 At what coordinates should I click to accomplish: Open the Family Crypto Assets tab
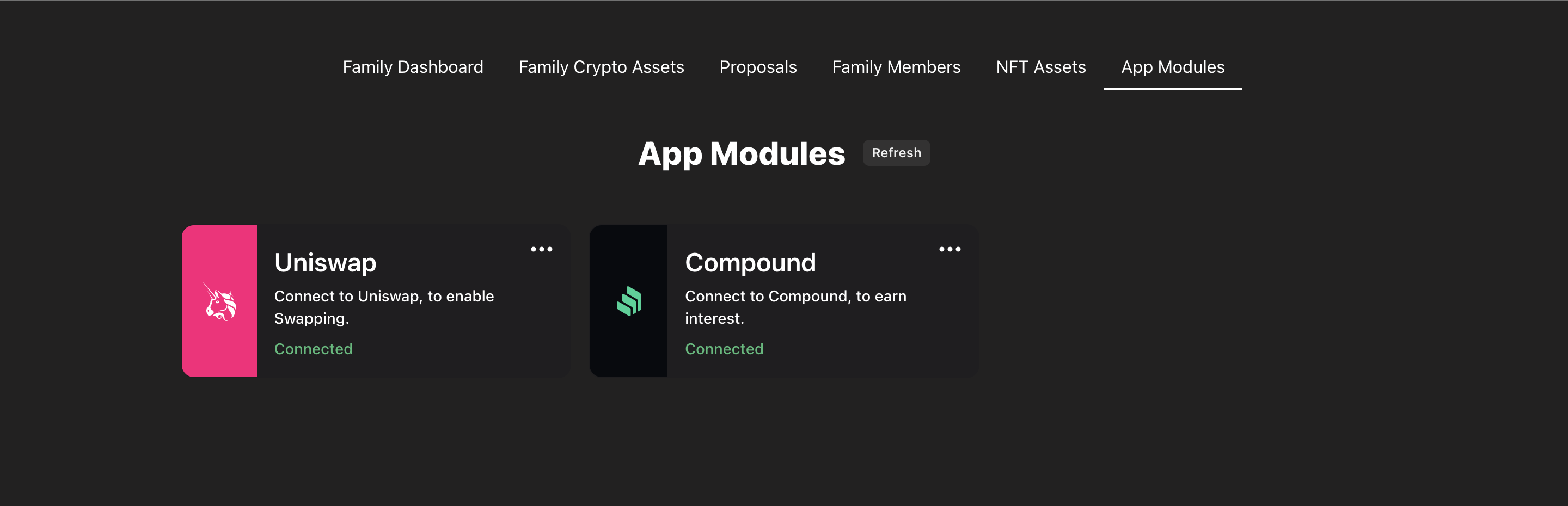(601, 67)
